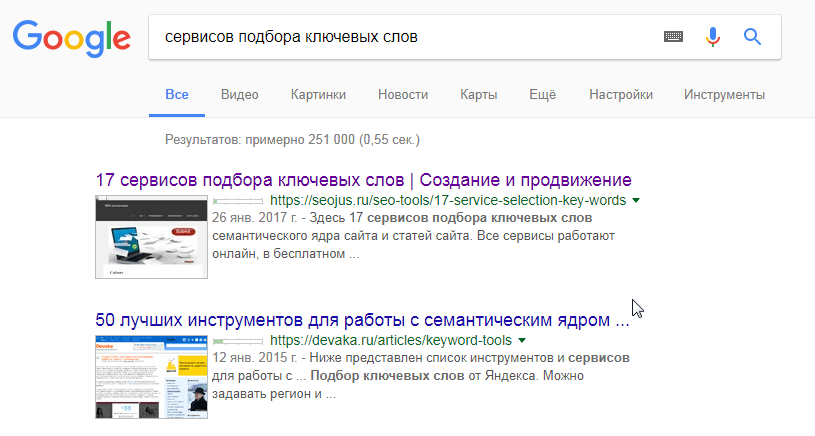Open the Новости tab
Image resolution: width=815 pixels, height=436 pixels.
click(x=403, y=95)
